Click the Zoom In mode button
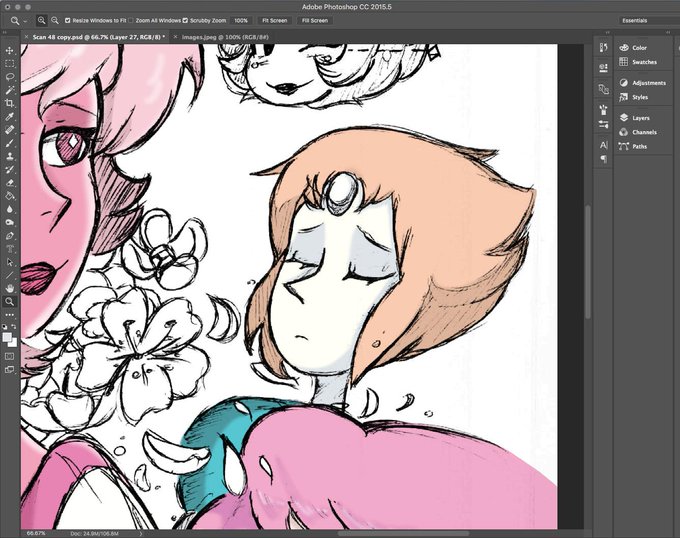The height and width of the screenshot is (538, 680). point(42,20)
